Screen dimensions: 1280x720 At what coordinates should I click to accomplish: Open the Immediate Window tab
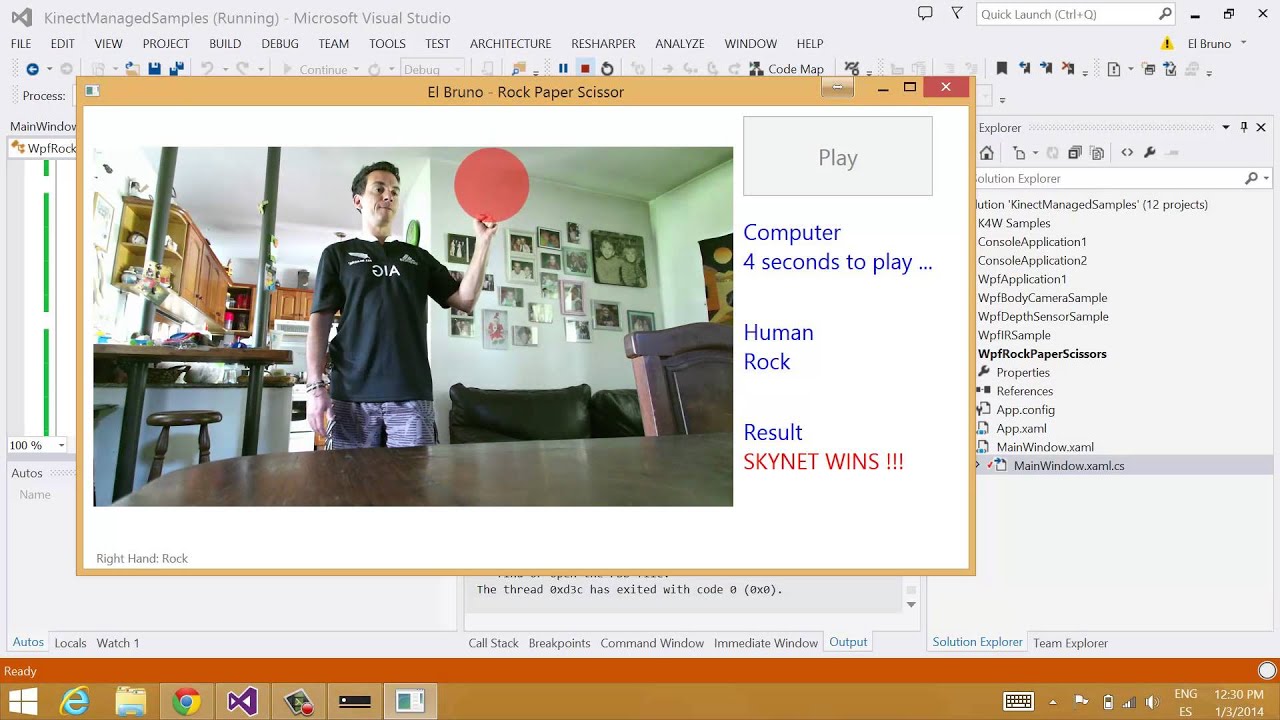point(766,643)
